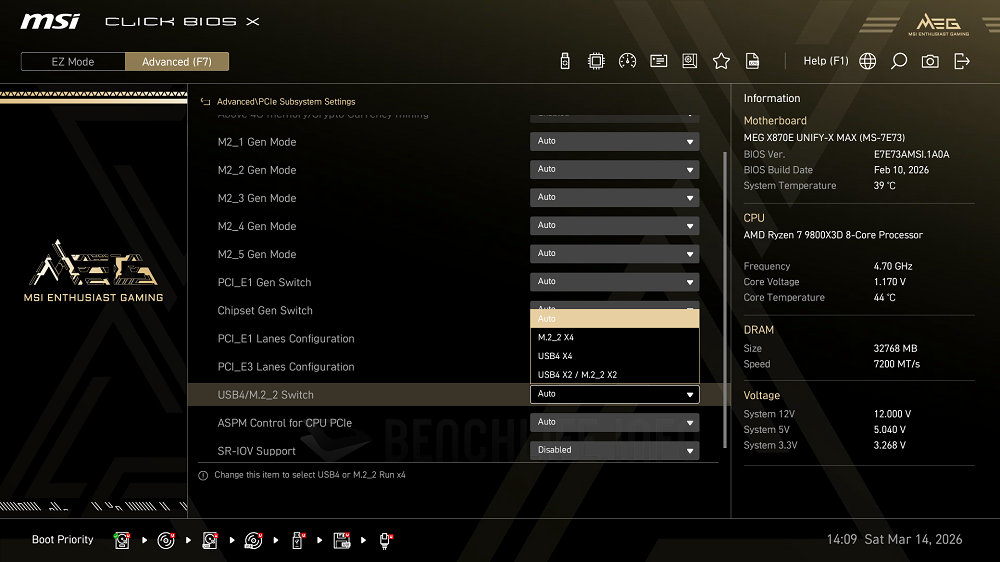Choose USB4 X4 option in list
1000x562 pixels.
614,356
